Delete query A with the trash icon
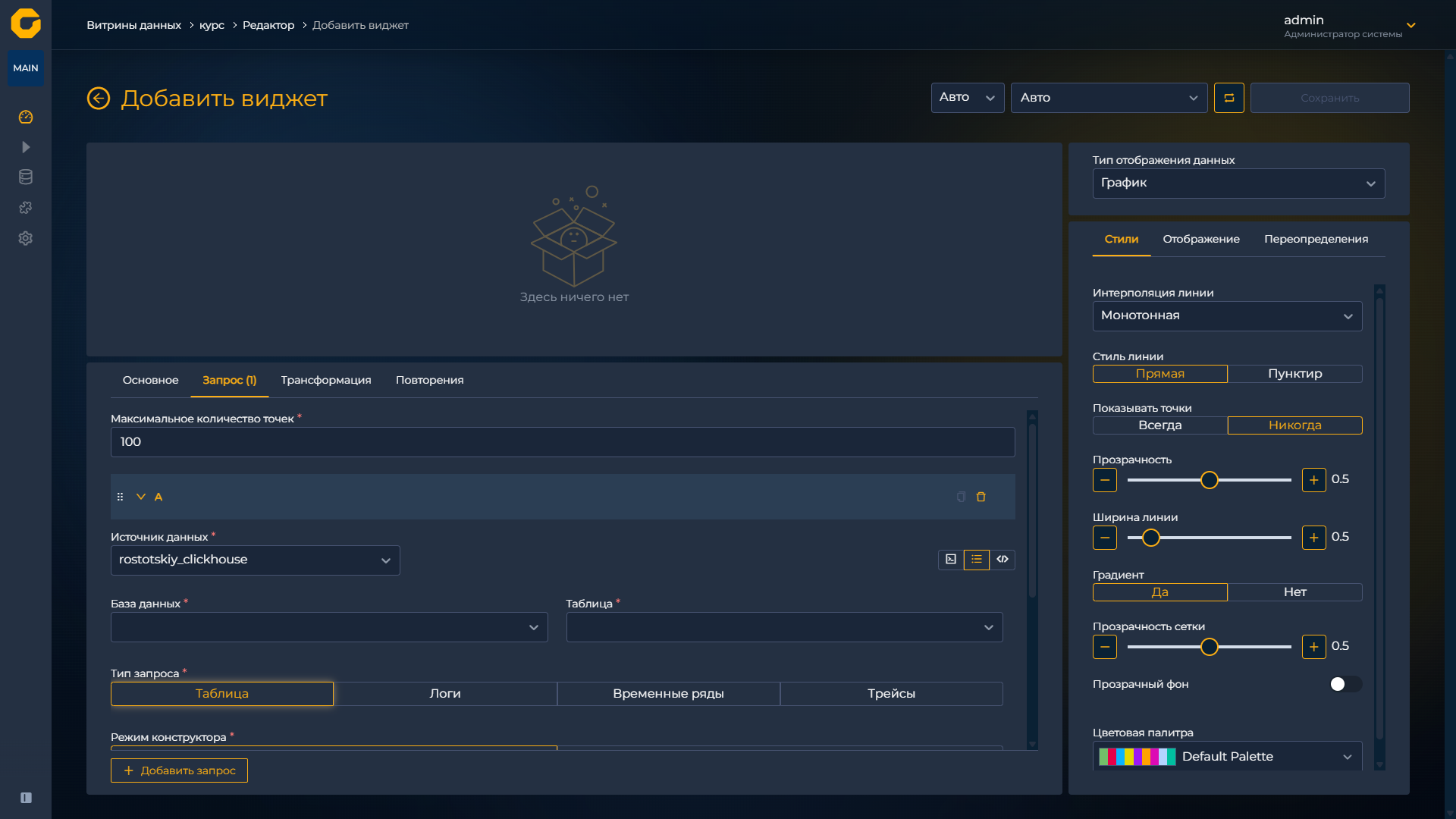 click(x=981, y=497)
